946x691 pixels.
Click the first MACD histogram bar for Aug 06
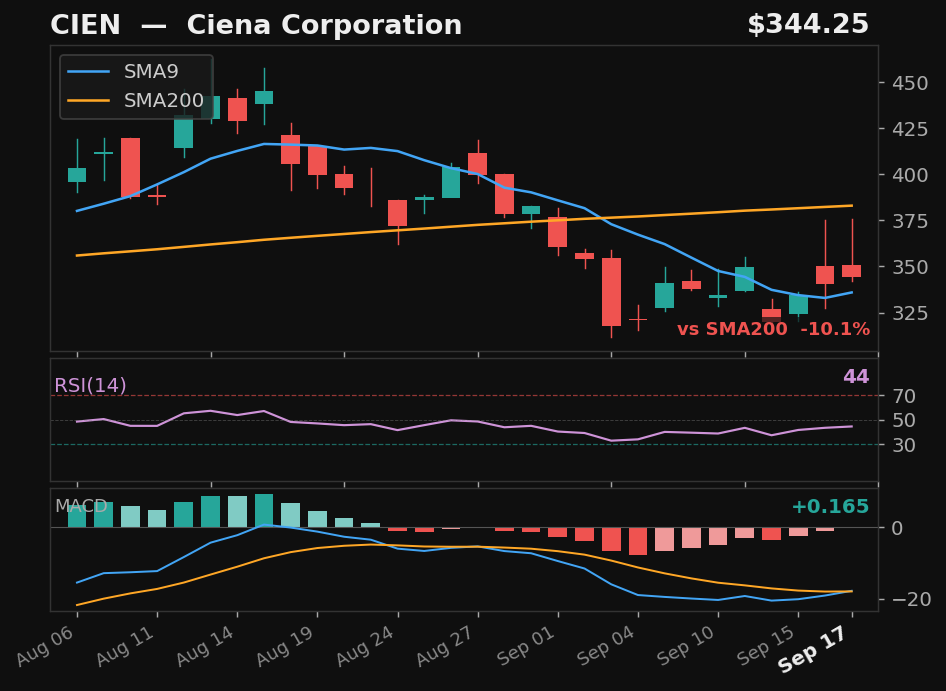tap(77, 517)
